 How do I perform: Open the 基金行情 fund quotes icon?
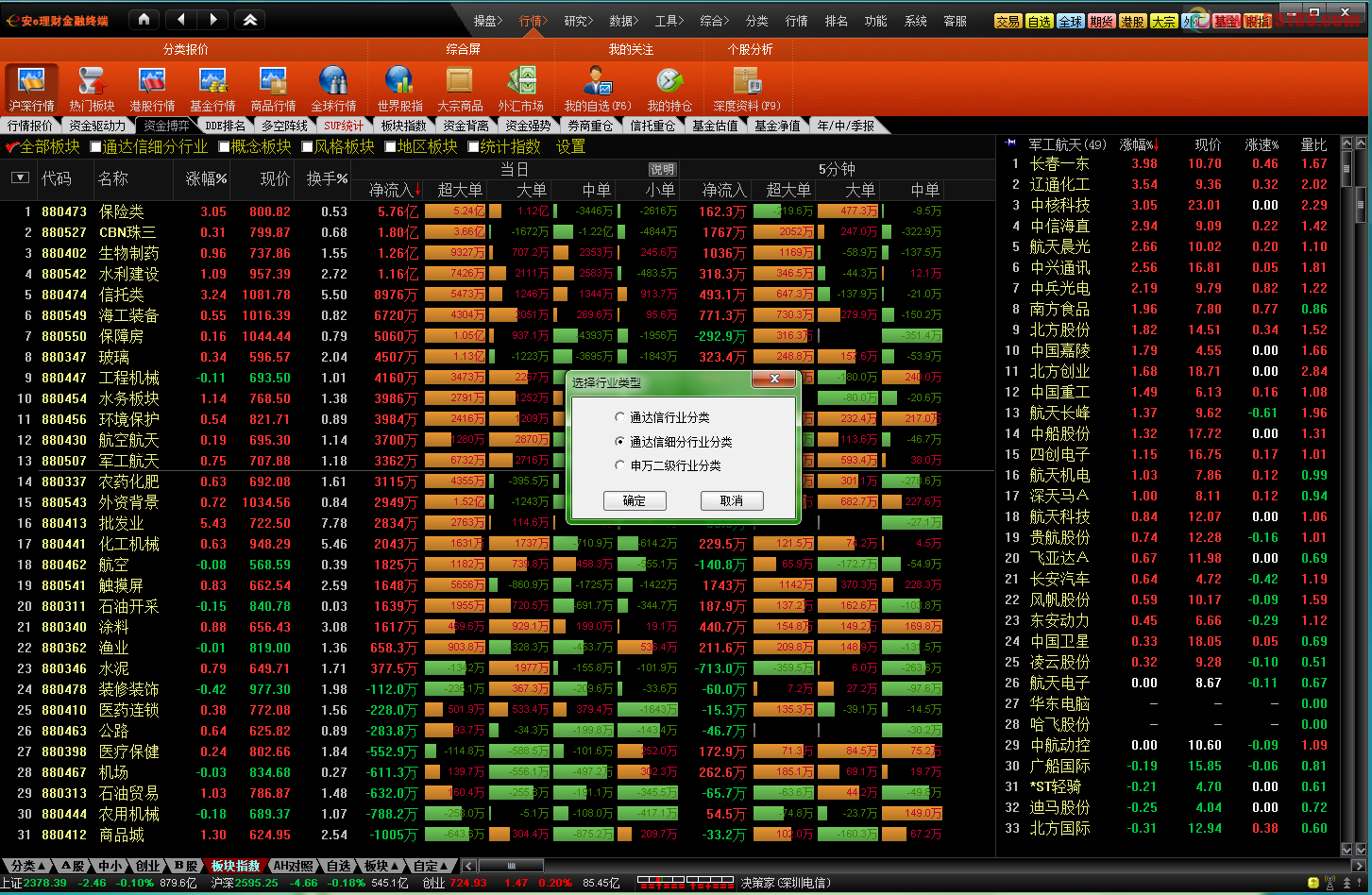pyautogui.click(x=212, y=89)
